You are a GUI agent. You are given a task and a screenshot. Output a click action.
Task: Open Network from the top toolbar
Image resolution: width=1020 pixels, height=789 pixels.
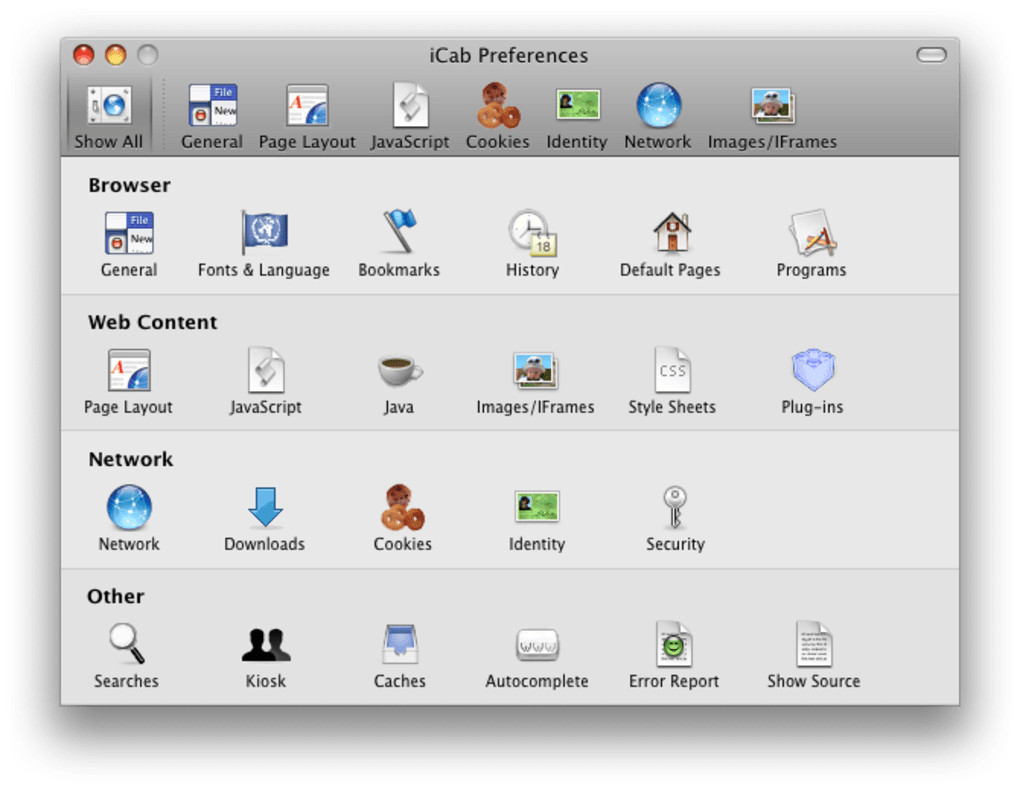coord(658,116)
